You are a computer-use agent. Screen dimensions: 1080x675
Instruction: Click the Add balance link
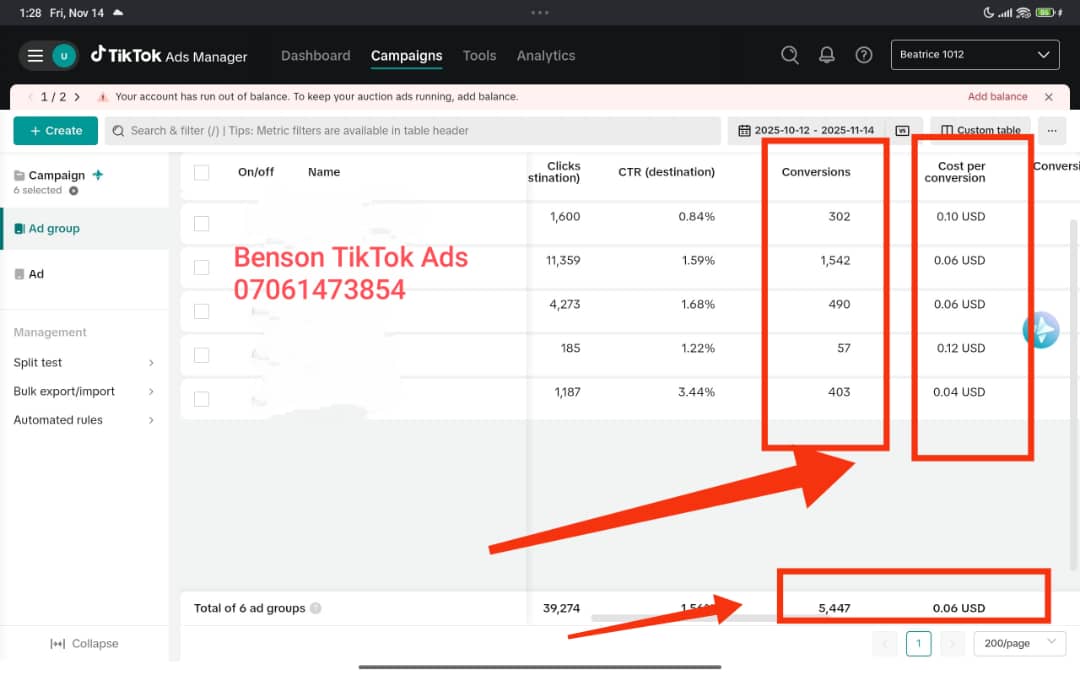(x=997, y=97)
